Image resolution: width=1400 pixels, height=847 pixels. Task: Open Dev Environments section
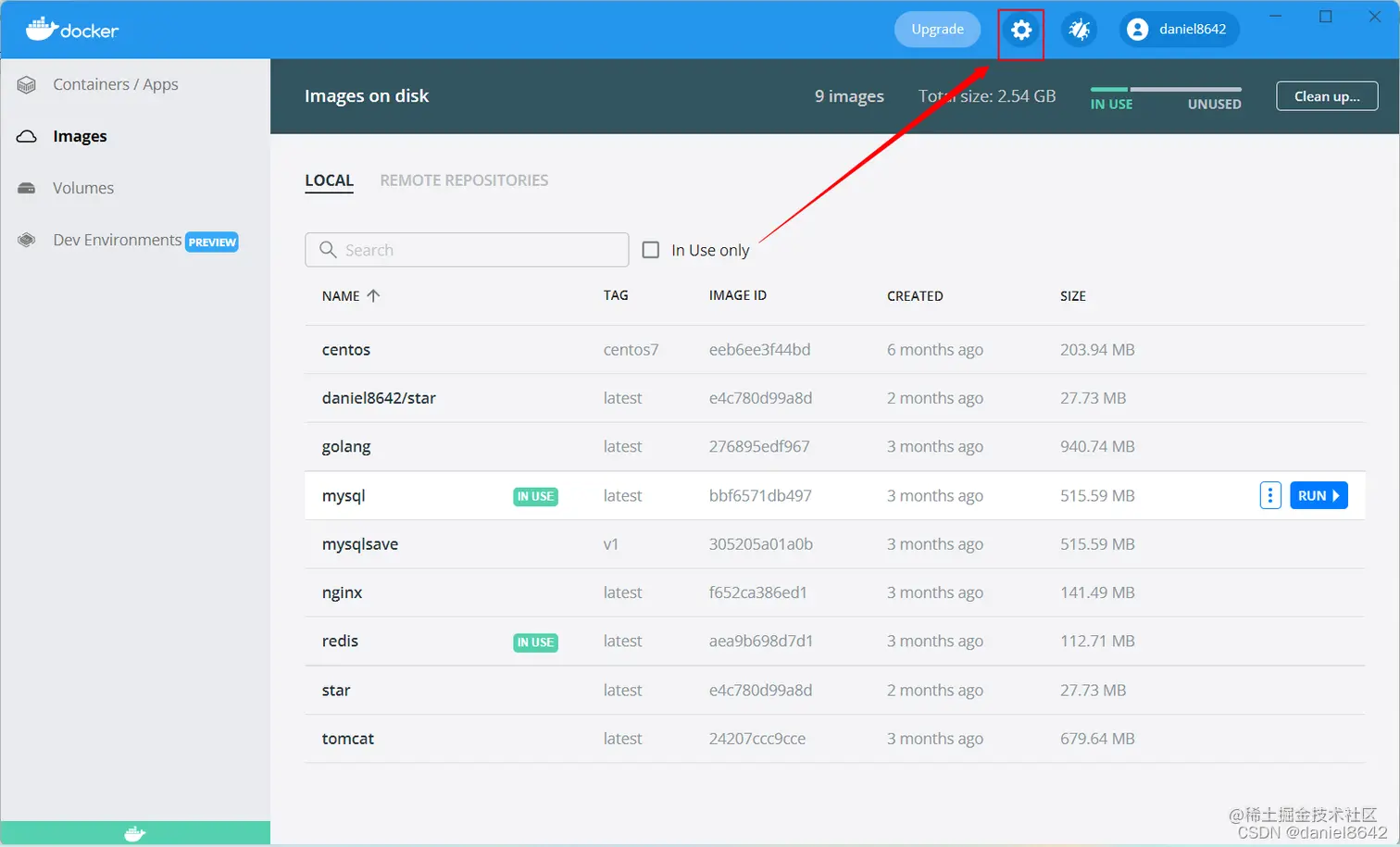[x=118, y=240]
